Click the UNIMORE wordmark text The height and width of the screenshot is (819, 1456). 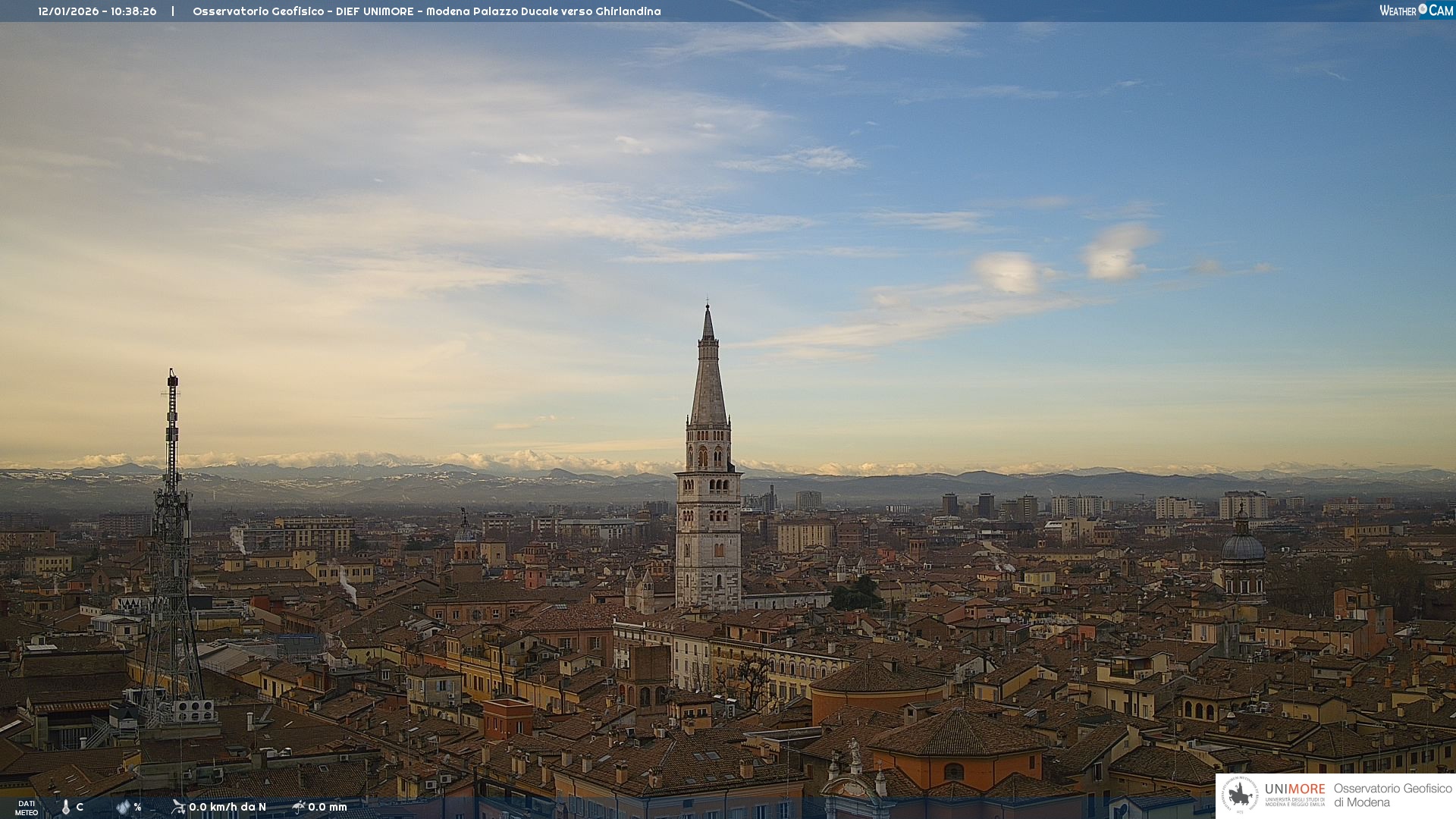[x=1295, y=789]
